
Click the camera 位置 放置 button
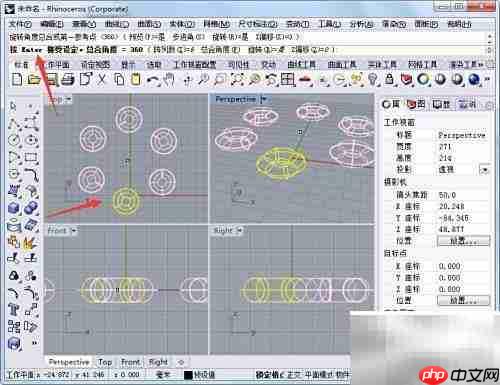pos(463,241)
